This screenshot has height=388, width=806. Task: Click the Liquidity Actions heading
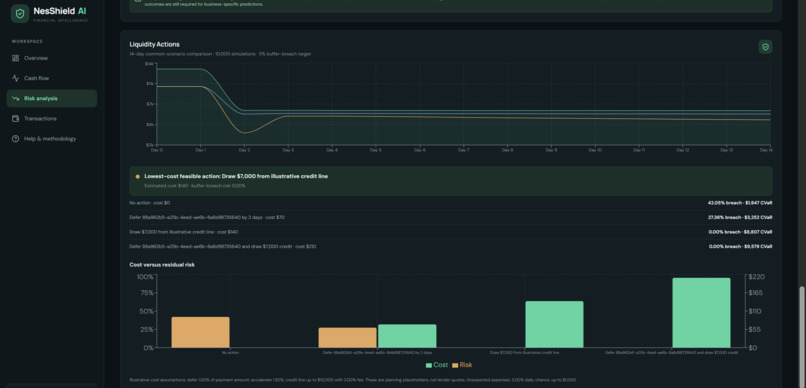[154, 44]
